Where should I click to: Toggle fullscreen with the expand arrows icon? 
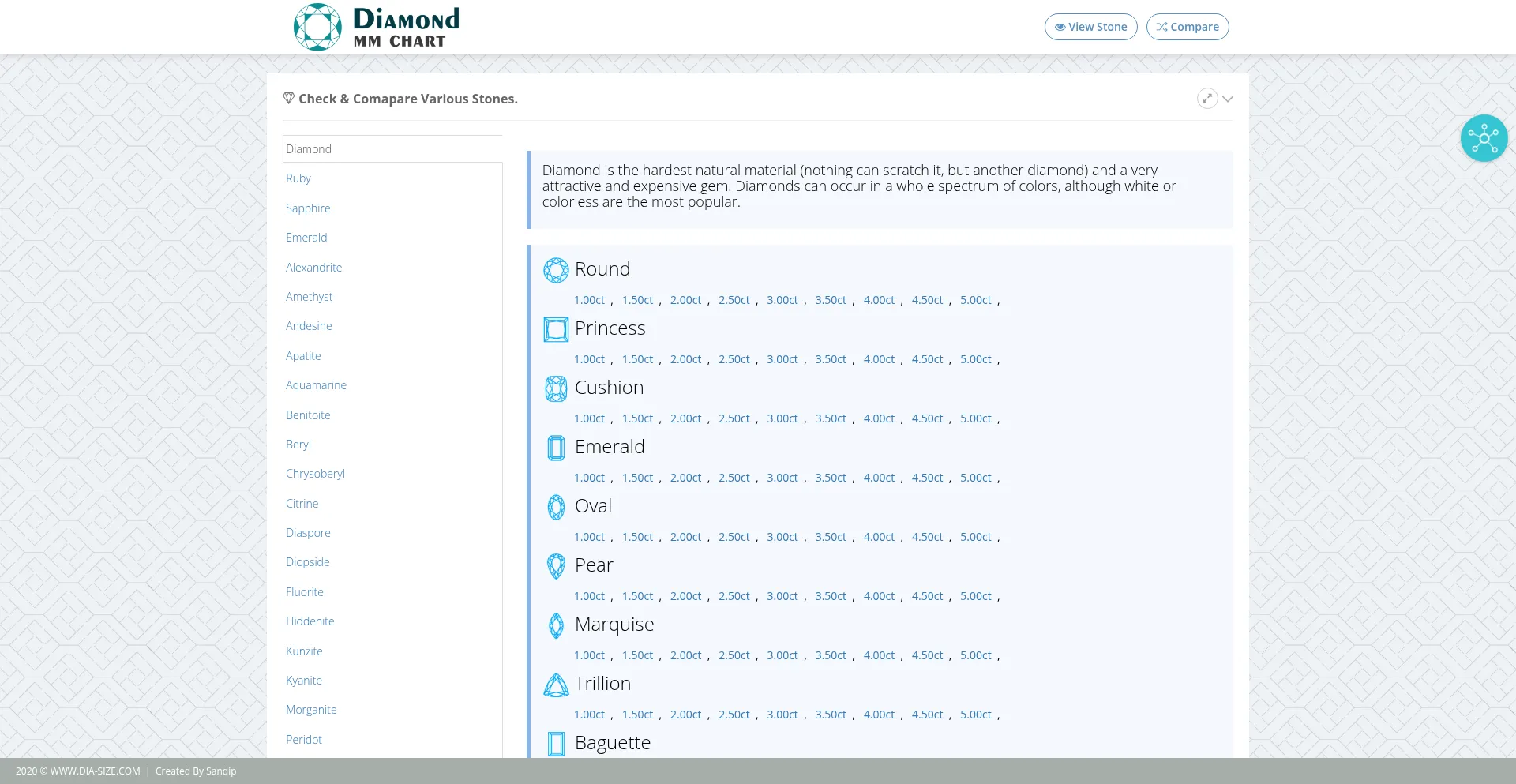pos(1206,99)
